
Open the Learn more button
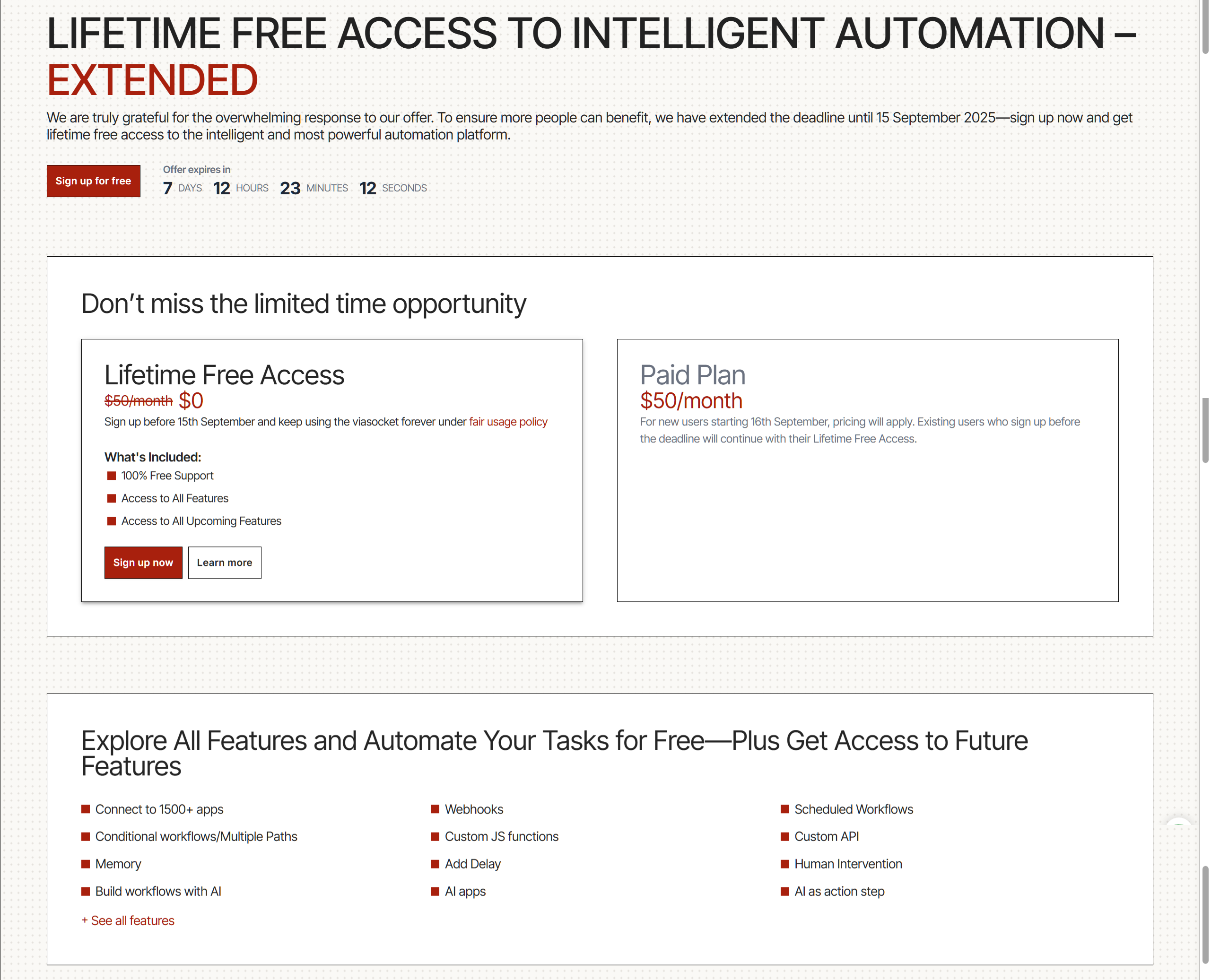point(224,562)
